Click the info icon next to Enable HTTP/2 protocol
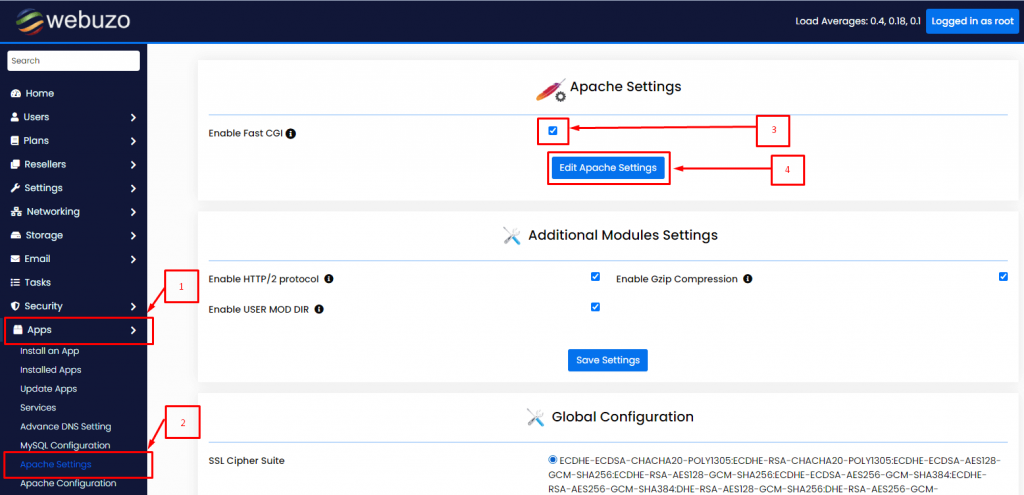 (x=328, y=279)
